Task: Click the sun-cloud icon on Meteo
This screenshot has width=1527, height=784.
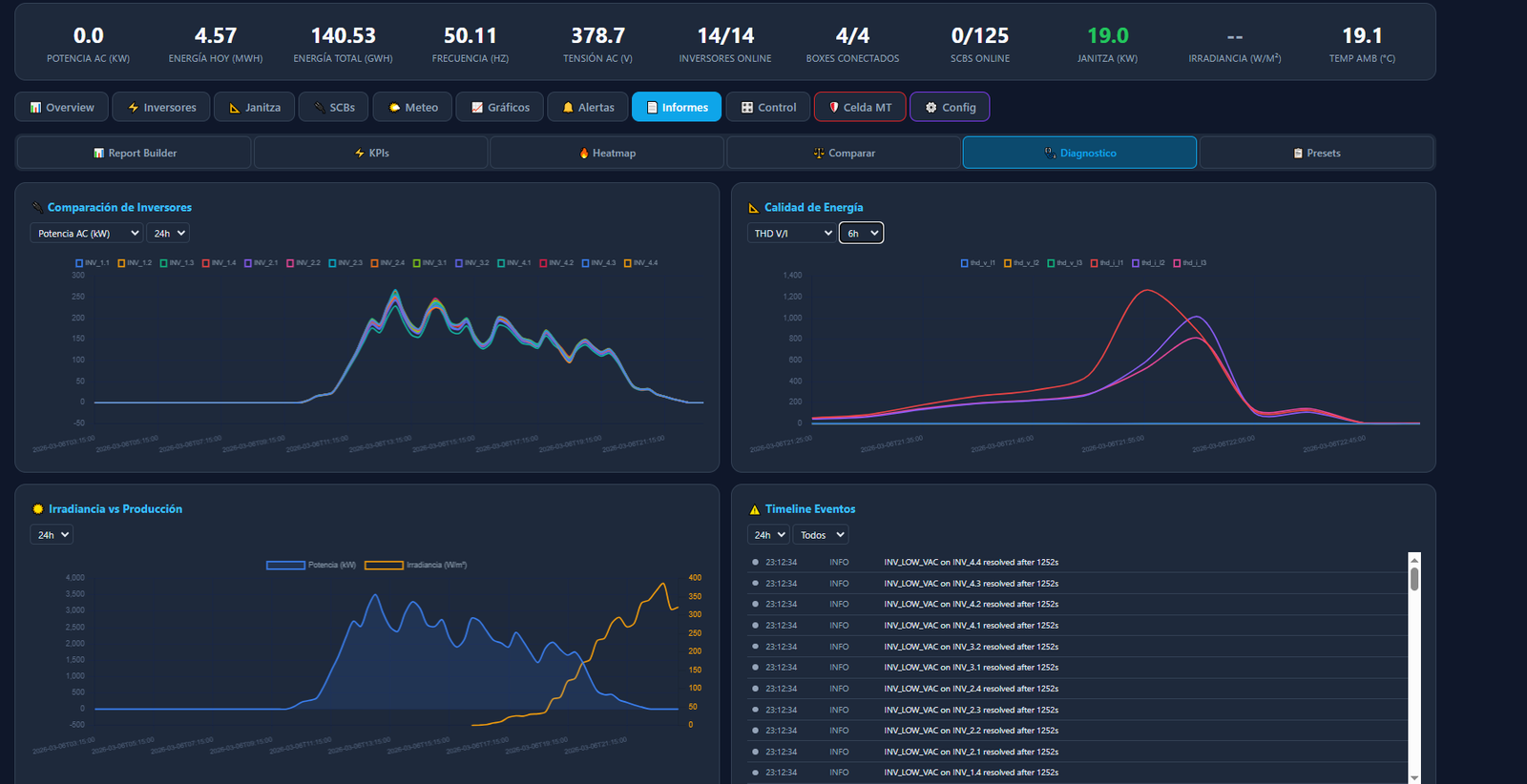Action: (x=394, y=108)
